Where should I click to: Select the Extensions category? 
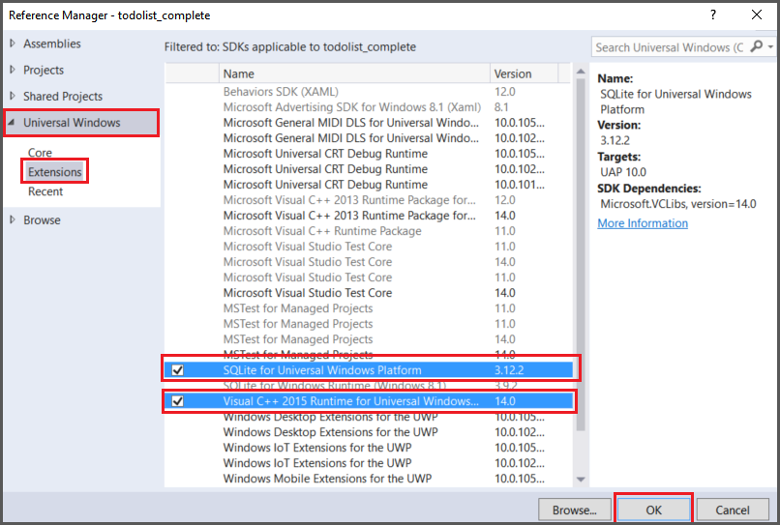pyautogui.click(x=55, y=172)
